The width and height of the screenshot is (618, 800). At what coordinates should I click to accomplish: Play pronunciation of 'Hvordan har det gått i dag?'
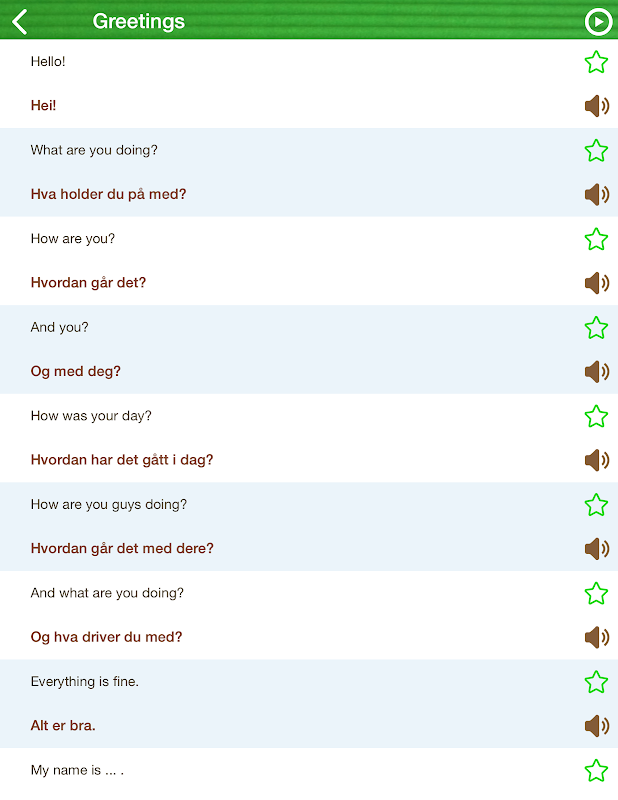597,460
